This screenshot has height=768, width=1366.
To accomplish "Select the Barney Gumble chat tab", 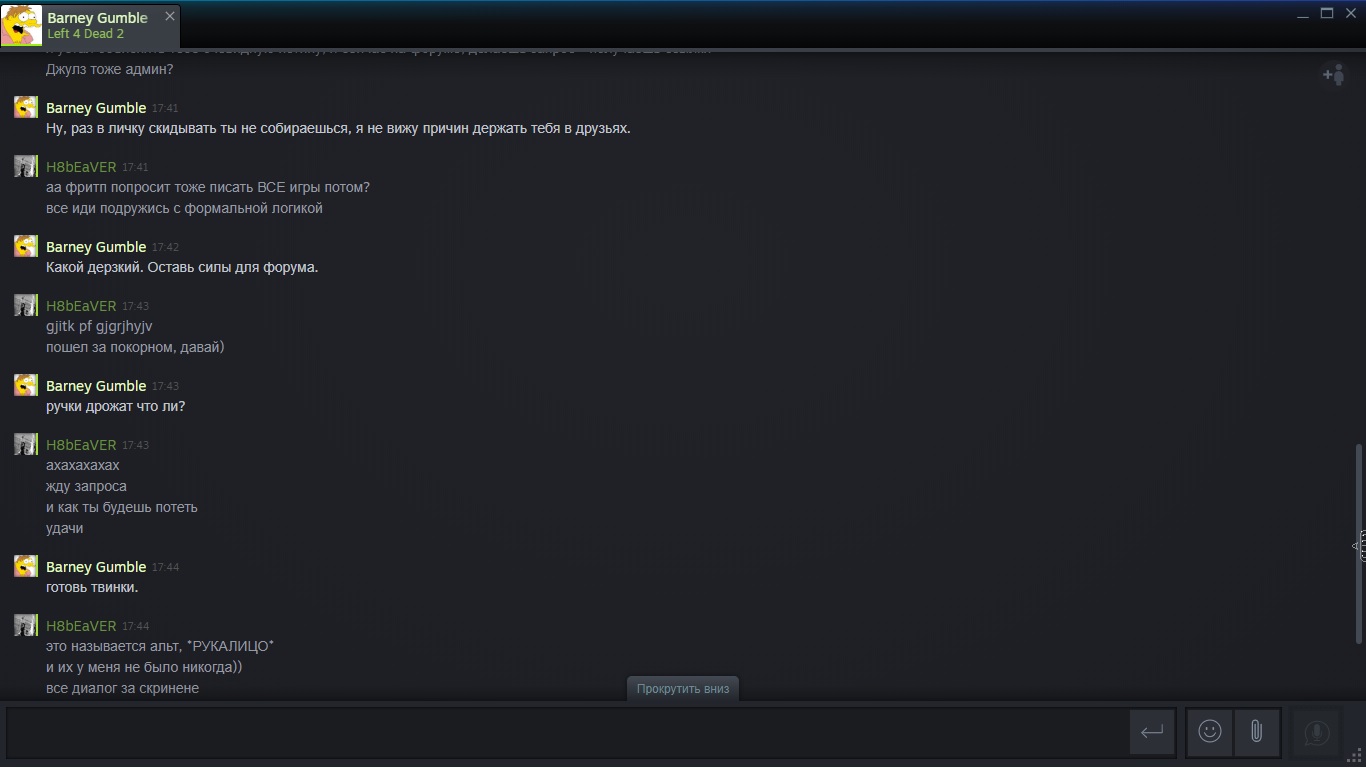I will tap(91, 25).
